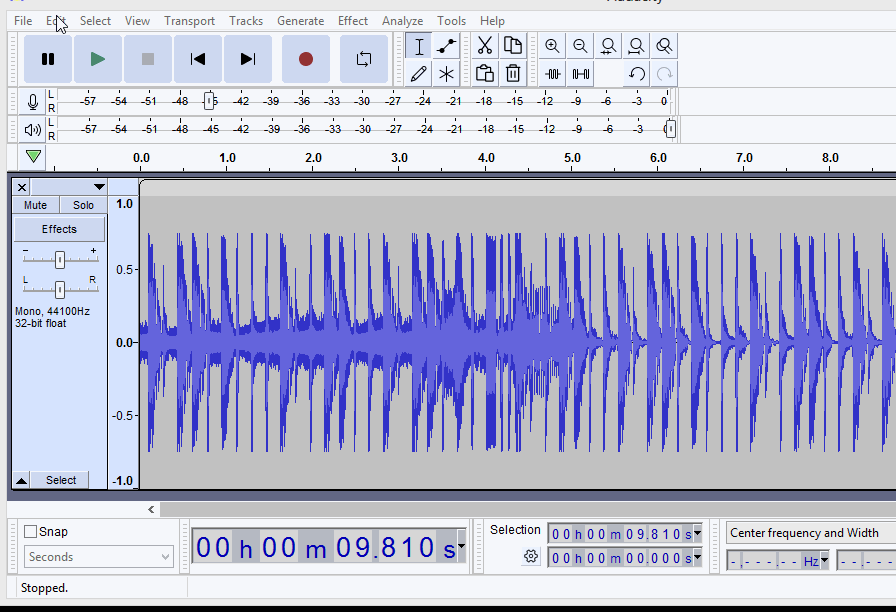This screenshot has width=896, height=612.
Task: Click the Pause button
Action: pos(48,59)
